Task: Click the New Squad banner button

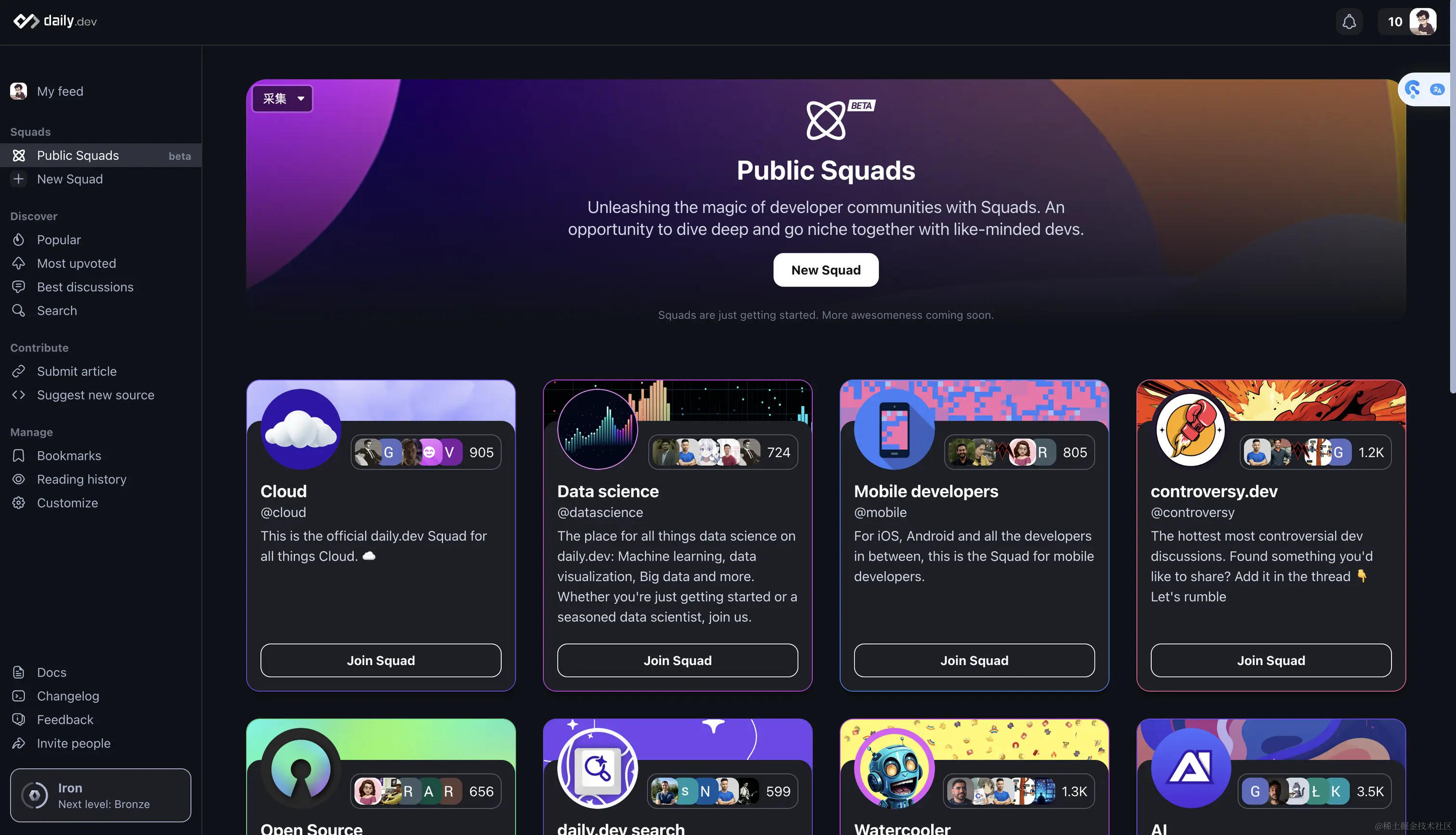Action: (825, 270)
